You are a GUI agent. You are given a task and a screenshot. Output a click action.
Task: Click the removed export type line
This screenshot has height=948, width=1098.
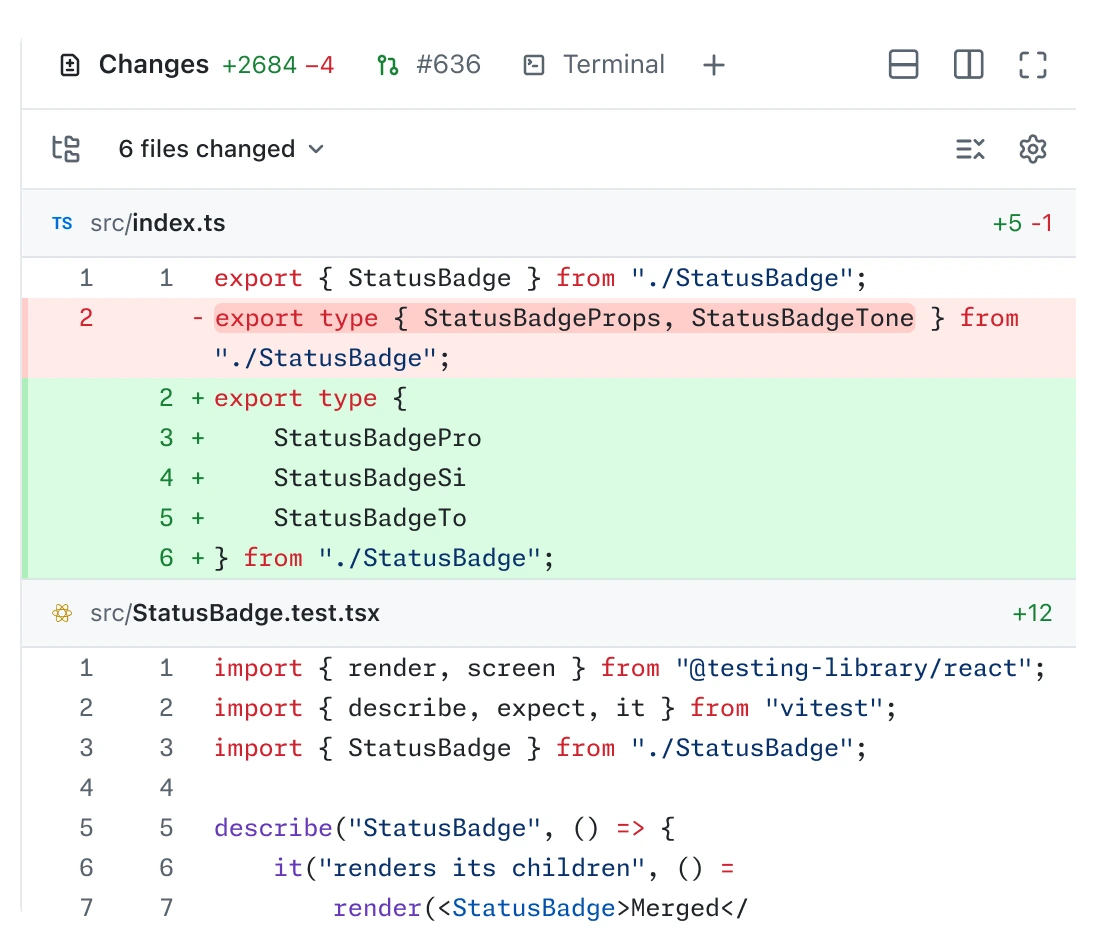548,338
